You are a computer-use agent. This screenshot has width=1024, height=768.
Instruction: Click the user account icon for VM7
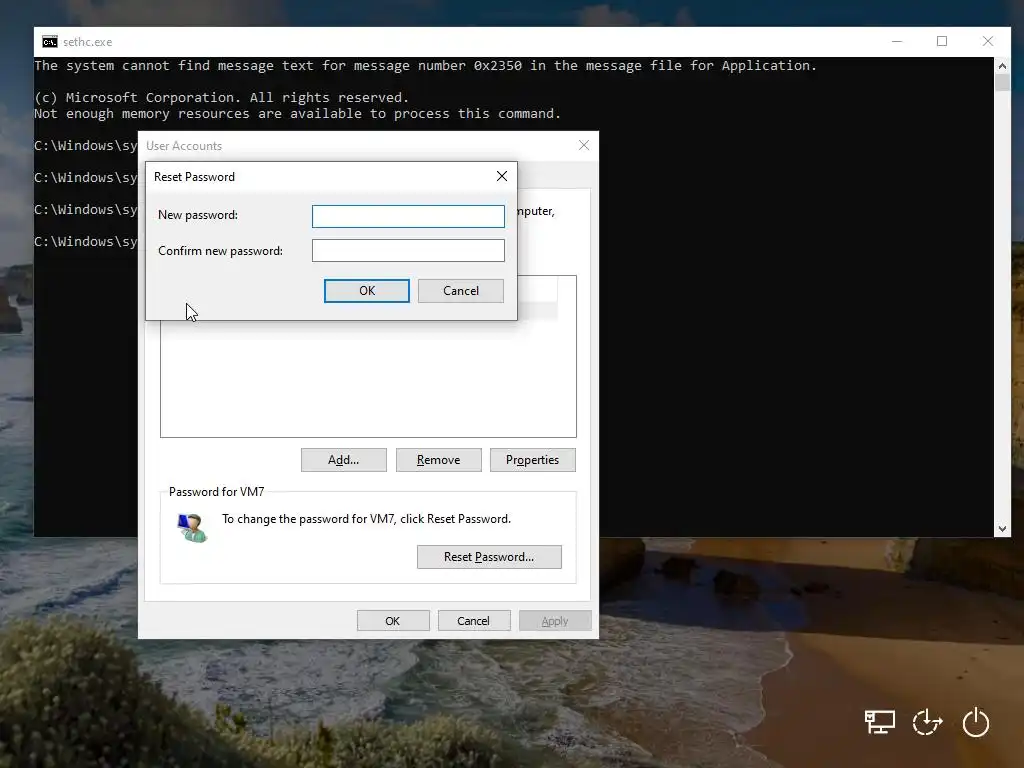click(192, 528)
